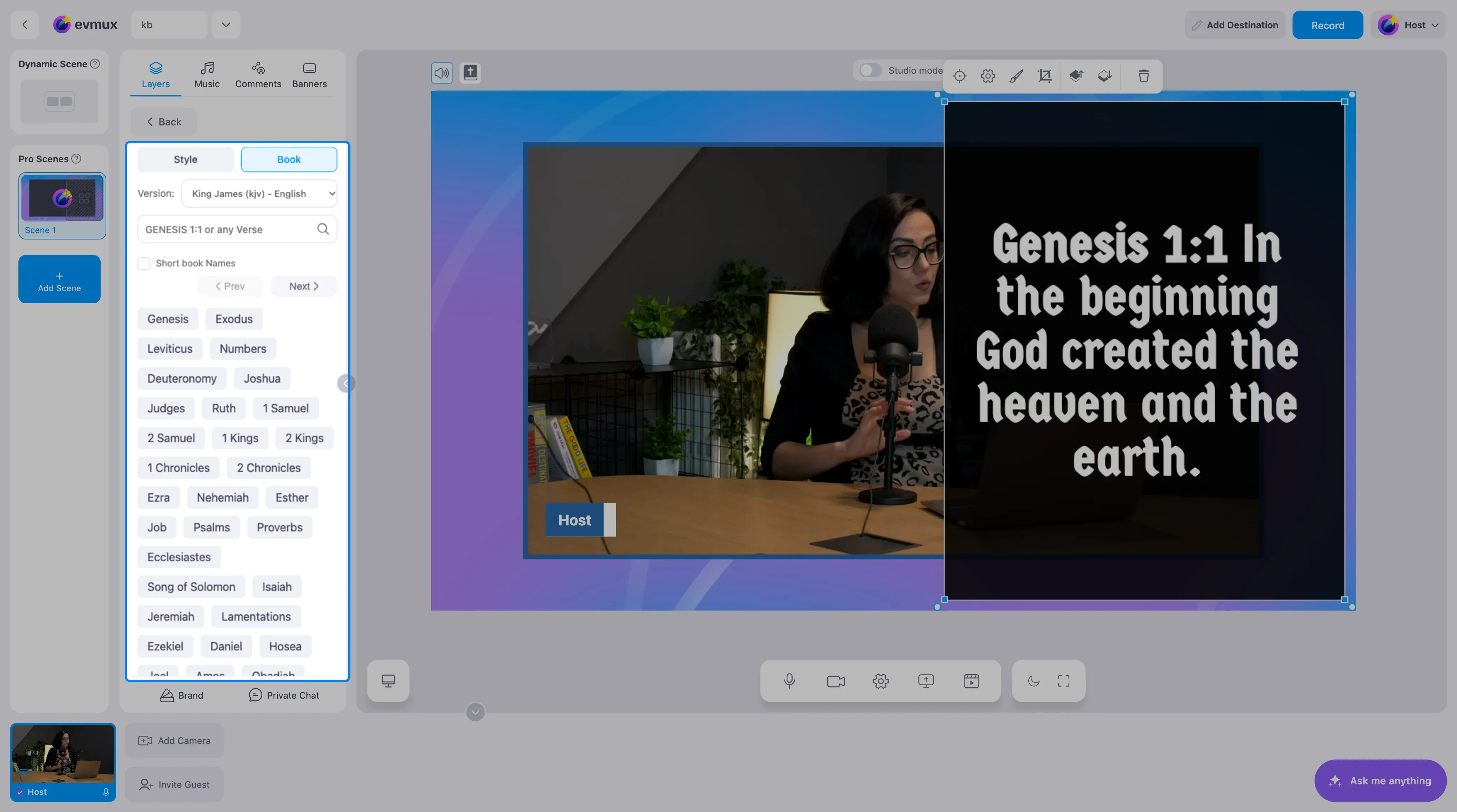Toggle camera in bottom control bar
The height and width of the screenshot is (812, 1457).
coord(836,681)
